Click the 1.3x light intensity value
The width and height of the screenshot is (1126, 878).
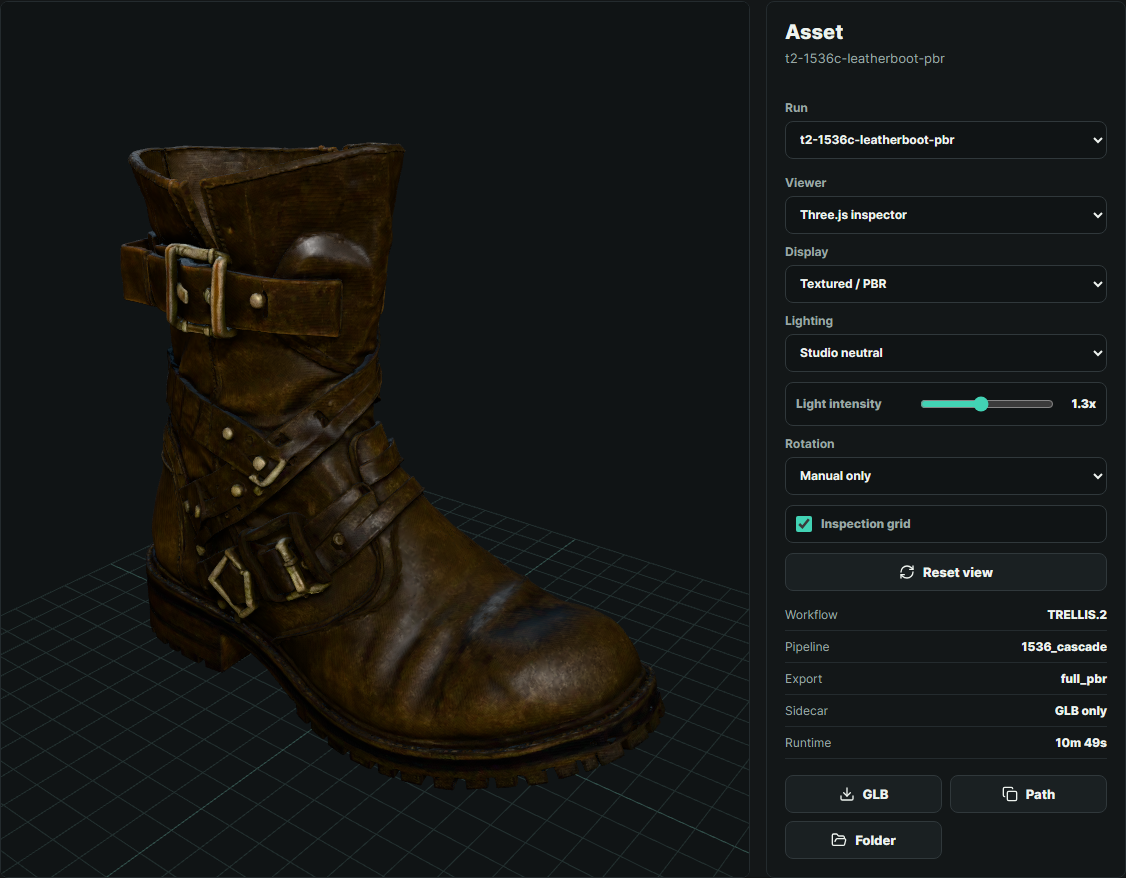pos(1083,404)
